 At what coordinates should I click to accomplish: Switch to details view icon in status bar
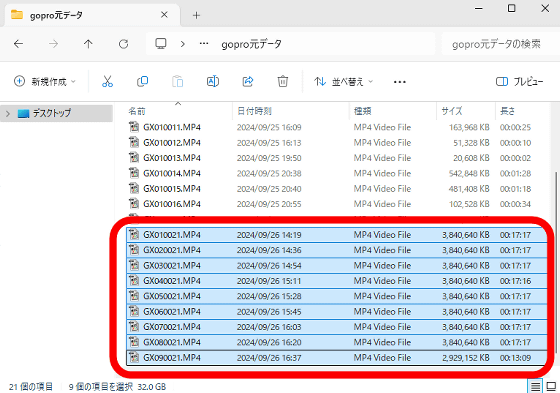[535, 386]
